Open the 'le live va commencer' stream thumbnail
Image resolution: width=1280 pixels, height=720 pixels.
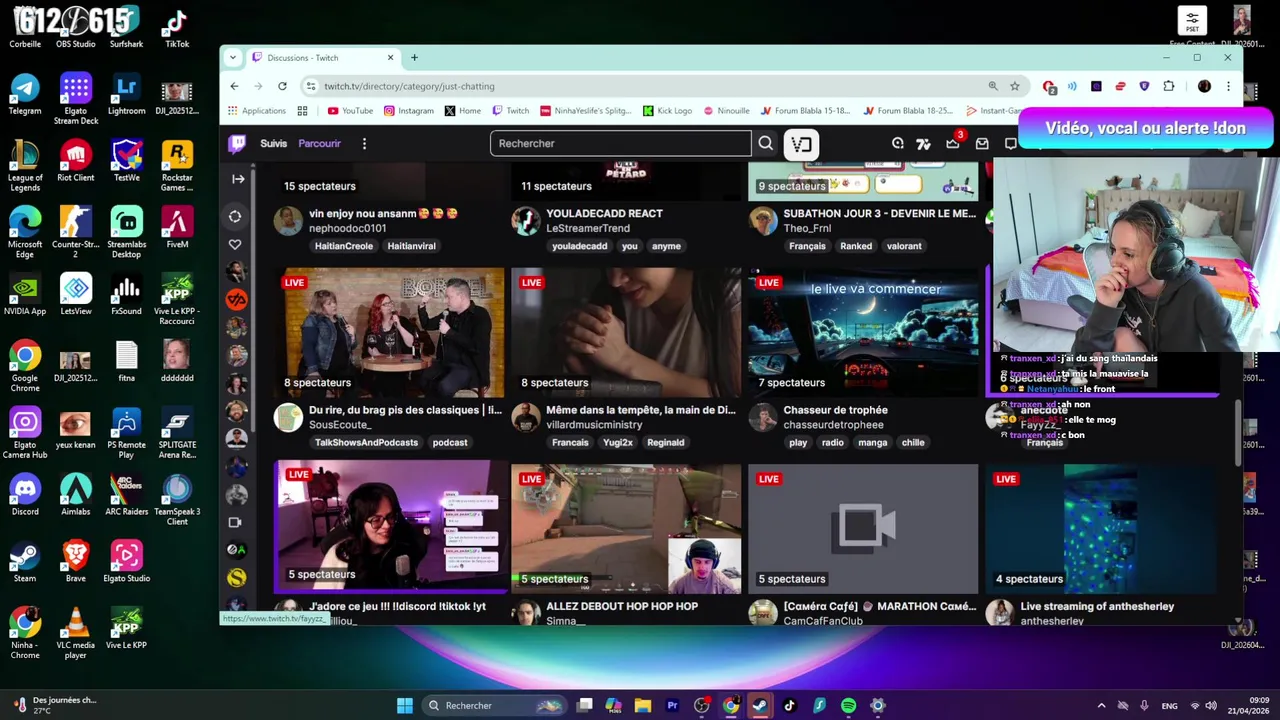863,332
